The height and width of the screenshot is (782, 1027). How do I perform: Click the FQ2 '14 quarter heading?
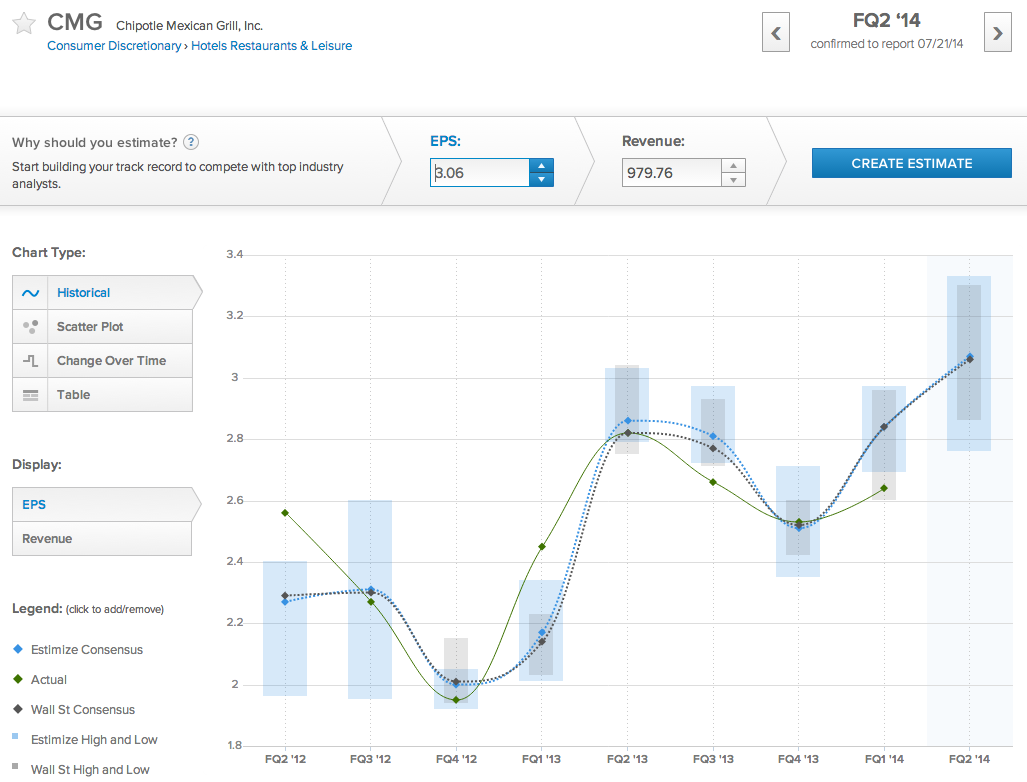click(886, 20)
